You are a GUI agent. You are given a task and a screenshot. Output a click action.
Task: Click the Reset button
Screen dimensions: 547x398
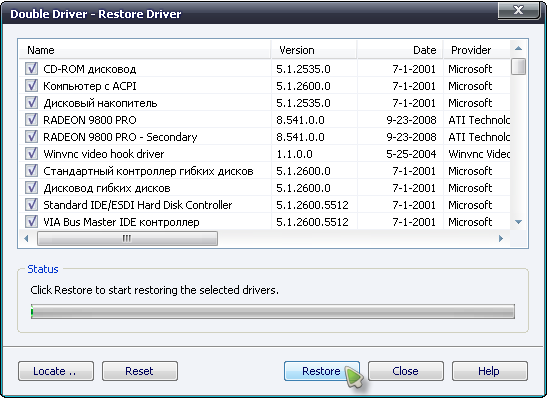pos(140,371)
